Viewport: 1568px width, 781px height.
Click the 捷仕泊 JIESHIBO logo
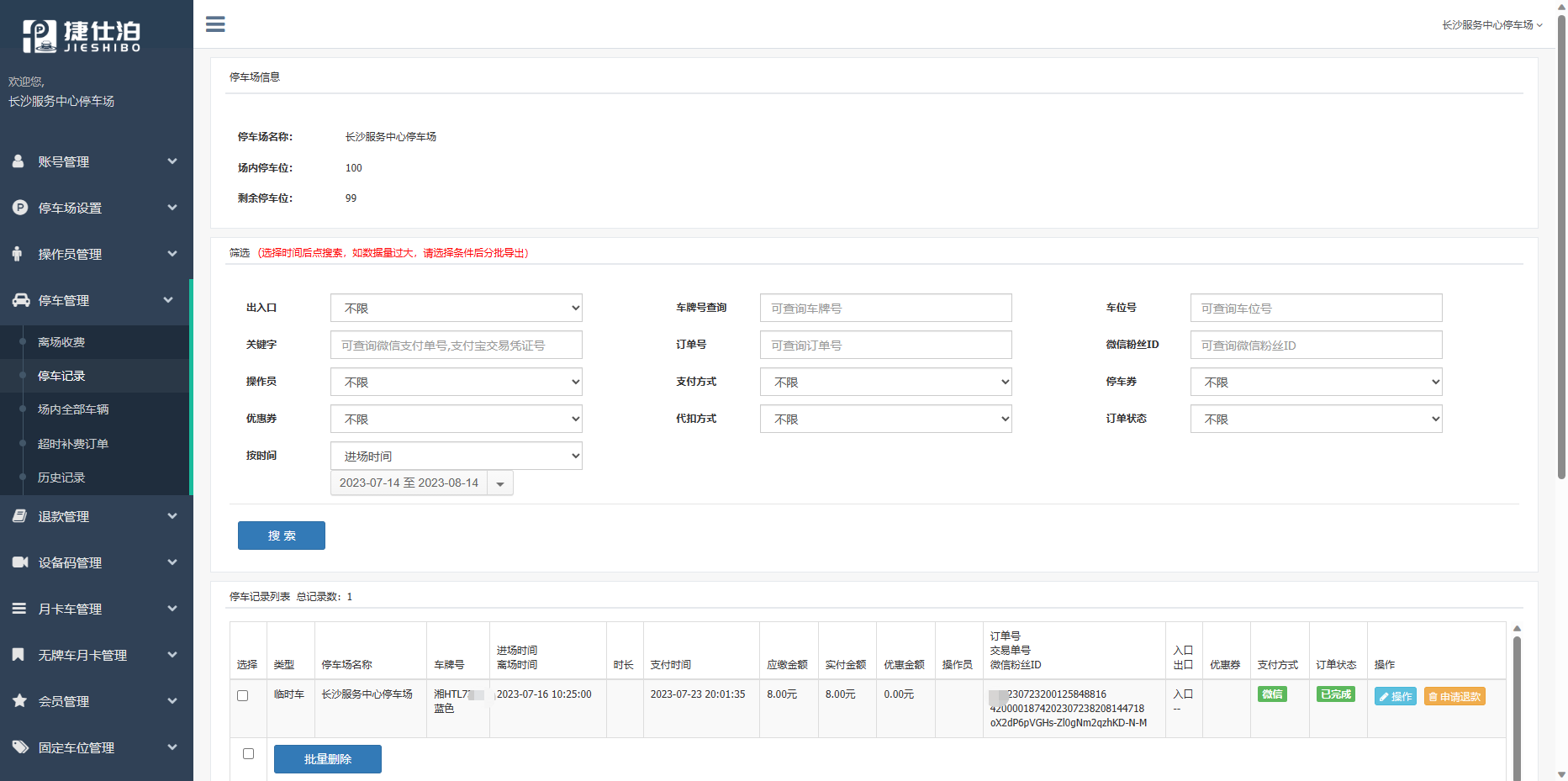point(82,36)
